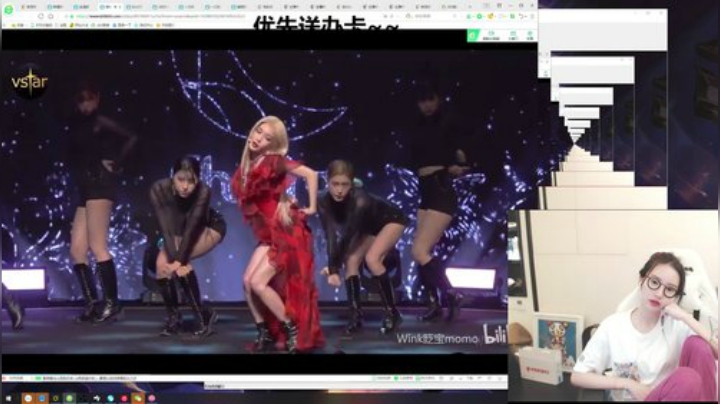This screenshot has height=404, width=720.
Task: Click the dancing stage video
Action: coord(255,202)
